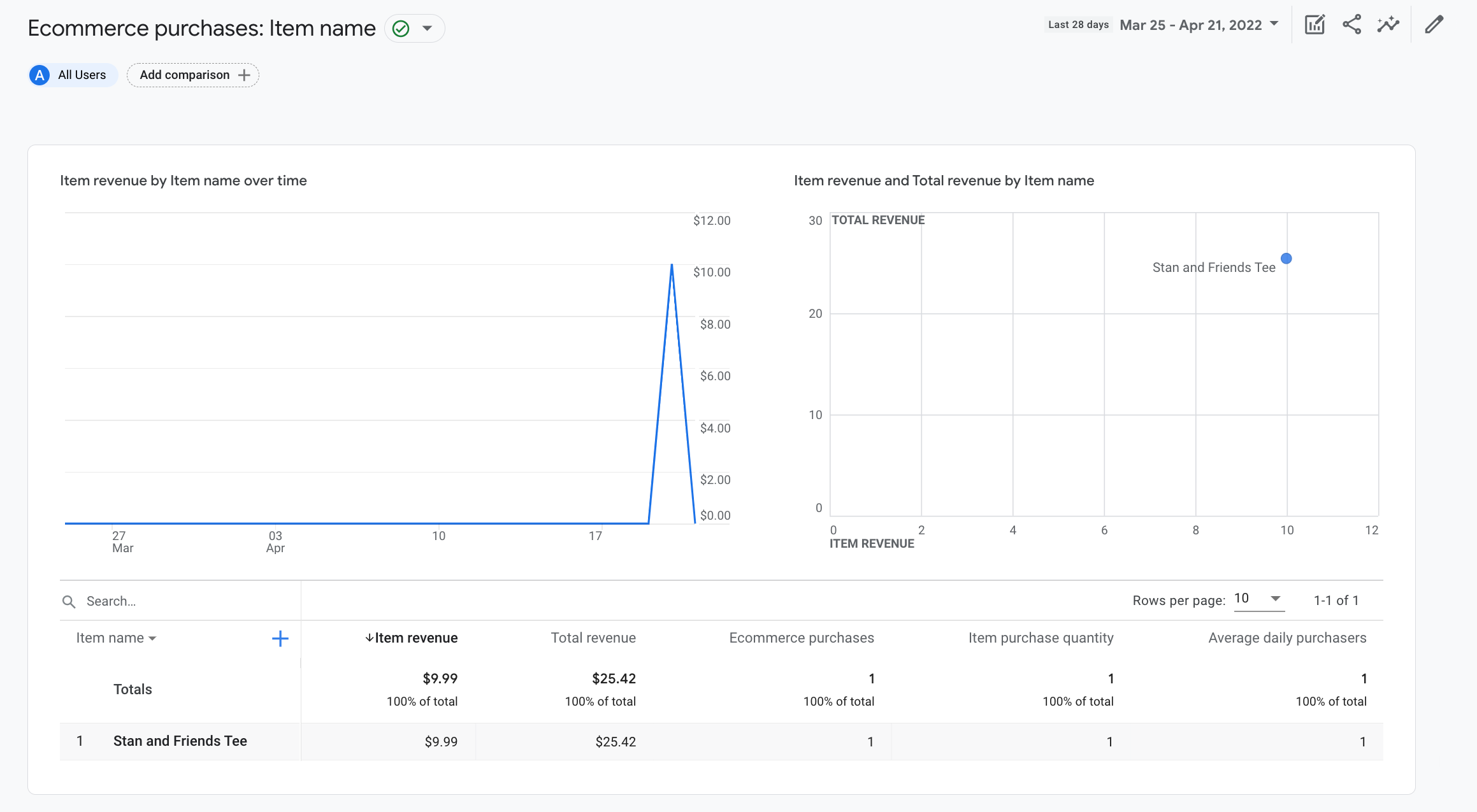Expand the Ecommerce purchases dropdown arrow
The height and width of the screenshot is (812, 1477).
point(427,27)
